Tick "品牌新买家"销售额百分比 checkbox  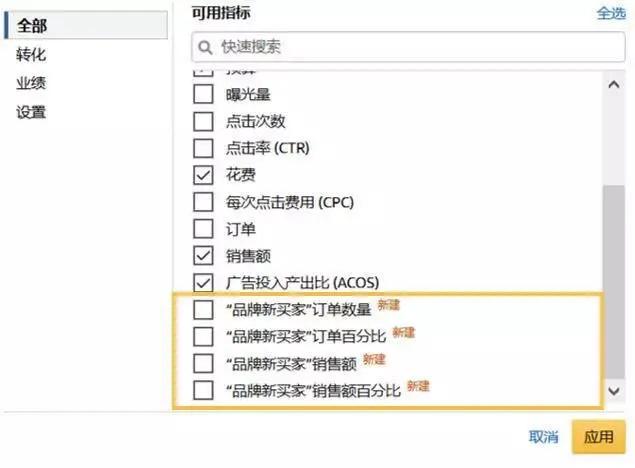tap(203, 390)
